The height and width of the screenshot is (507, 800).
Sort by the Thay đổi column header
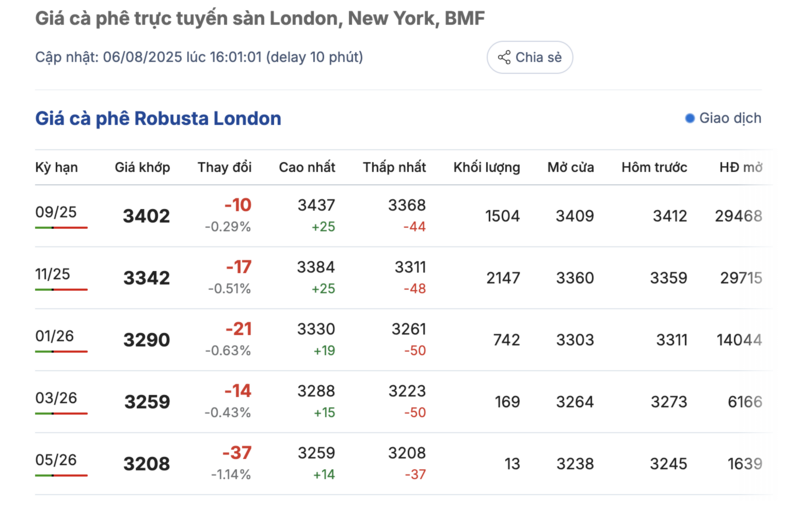coord(224,167)
